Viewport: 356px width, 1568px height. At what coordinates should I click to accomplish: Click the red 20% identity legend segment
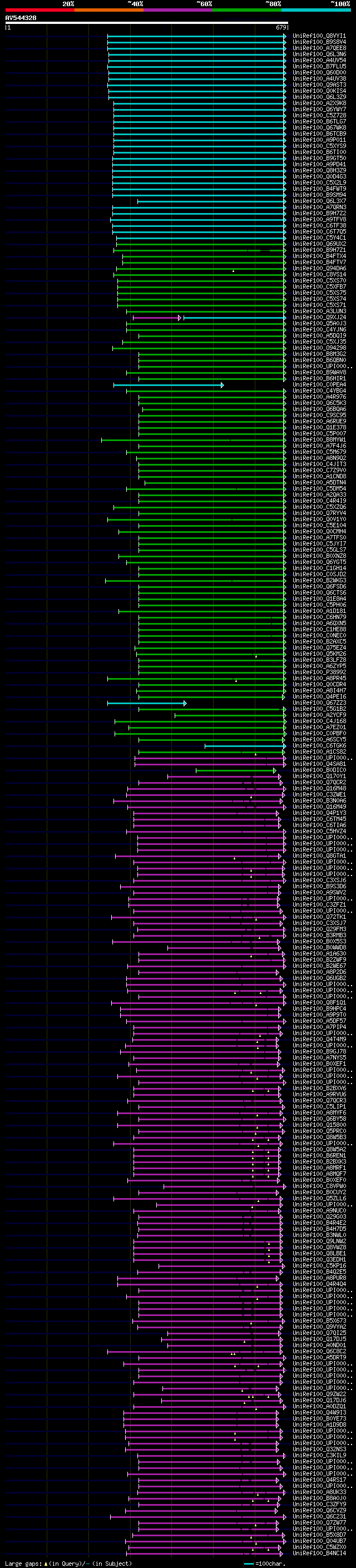[x=39, y=10]
